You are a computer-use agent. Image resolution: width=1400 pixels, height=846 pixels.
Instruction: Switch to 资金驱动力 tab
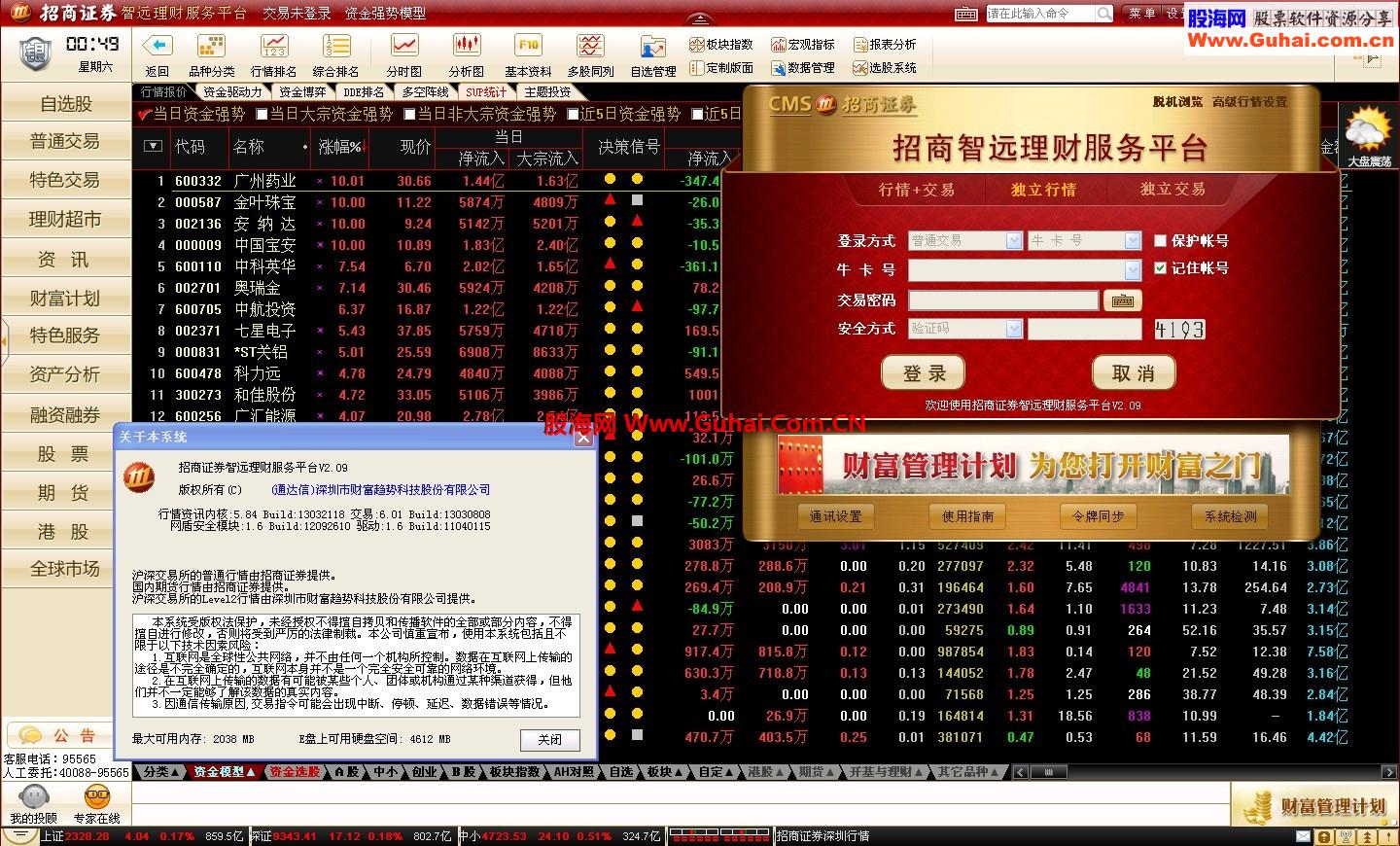coord(230,92)
